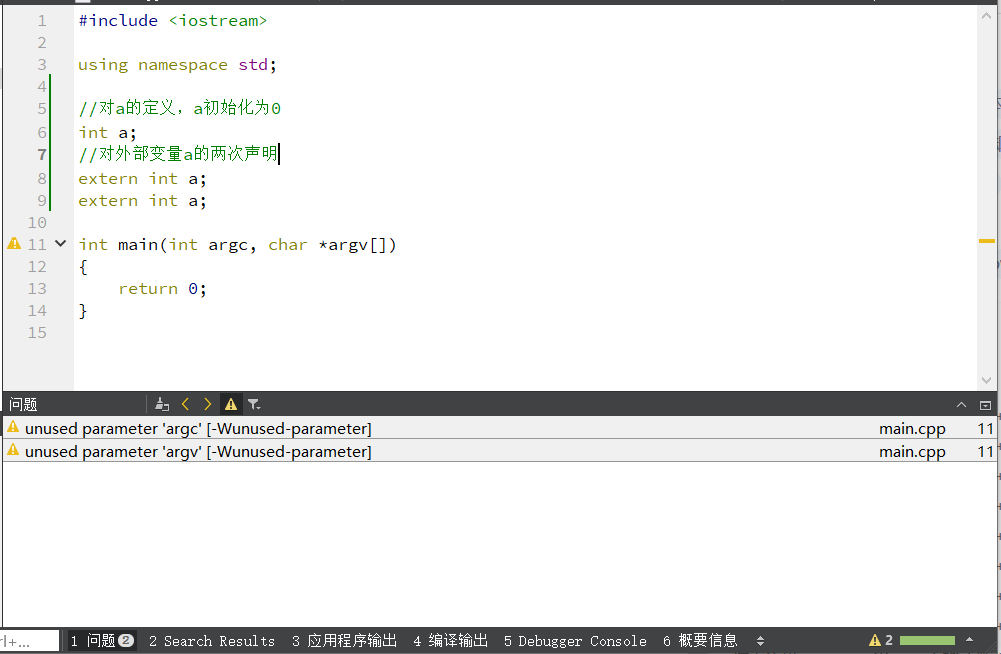Clear all issues with the broom icon

tap(162, 404)
